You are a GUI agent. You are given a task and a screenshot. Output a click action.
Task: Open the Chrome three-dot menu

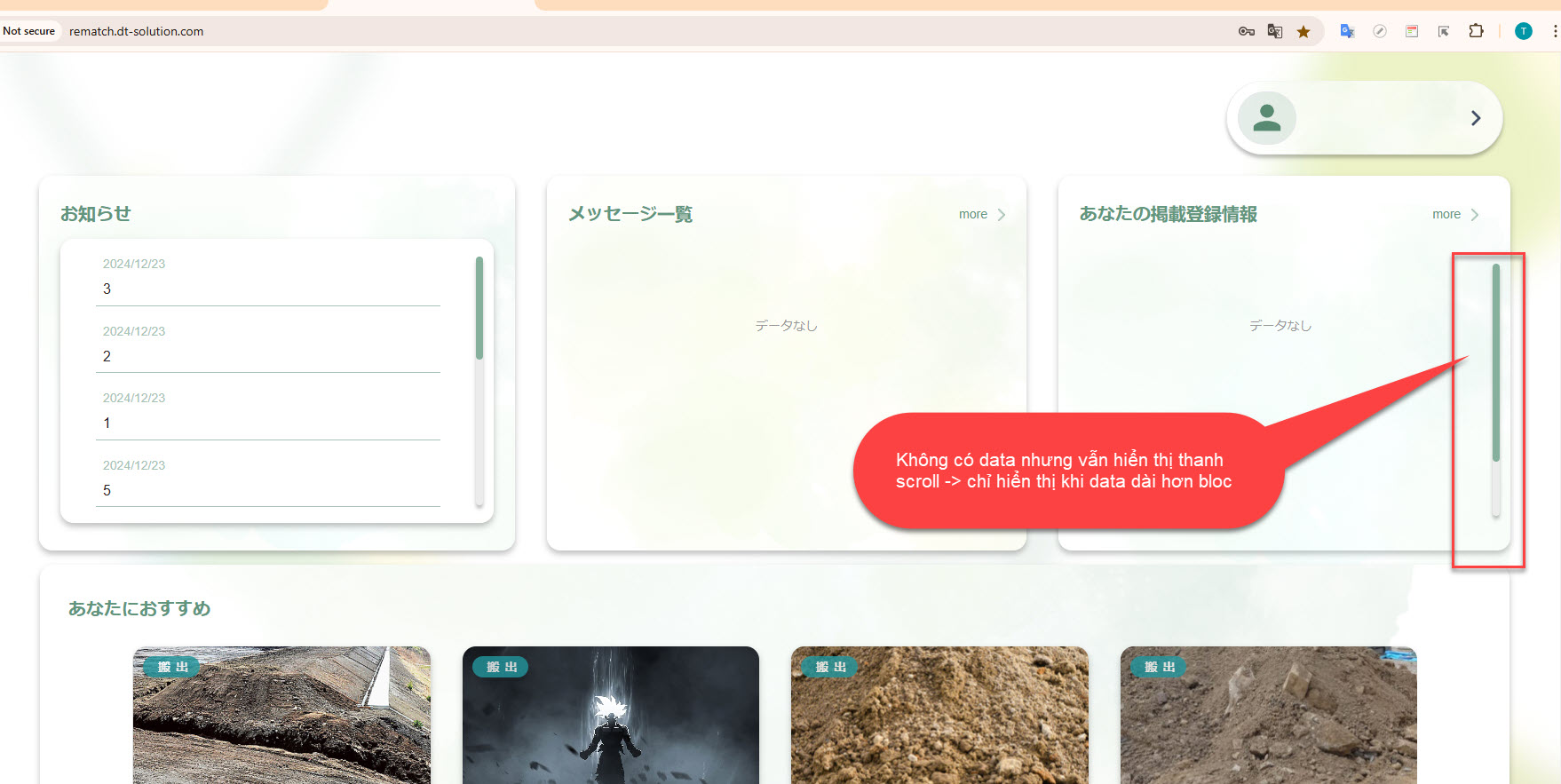click(1554, 31)
